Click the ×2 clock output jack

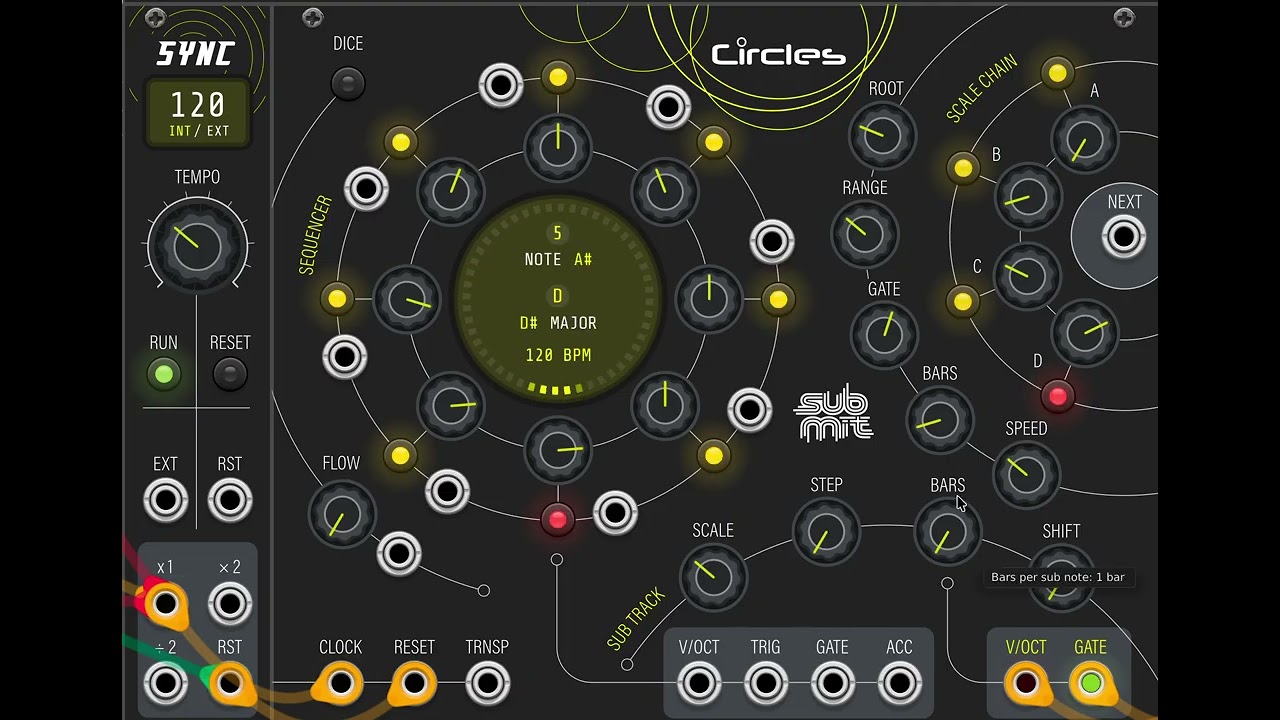point(230,604)
